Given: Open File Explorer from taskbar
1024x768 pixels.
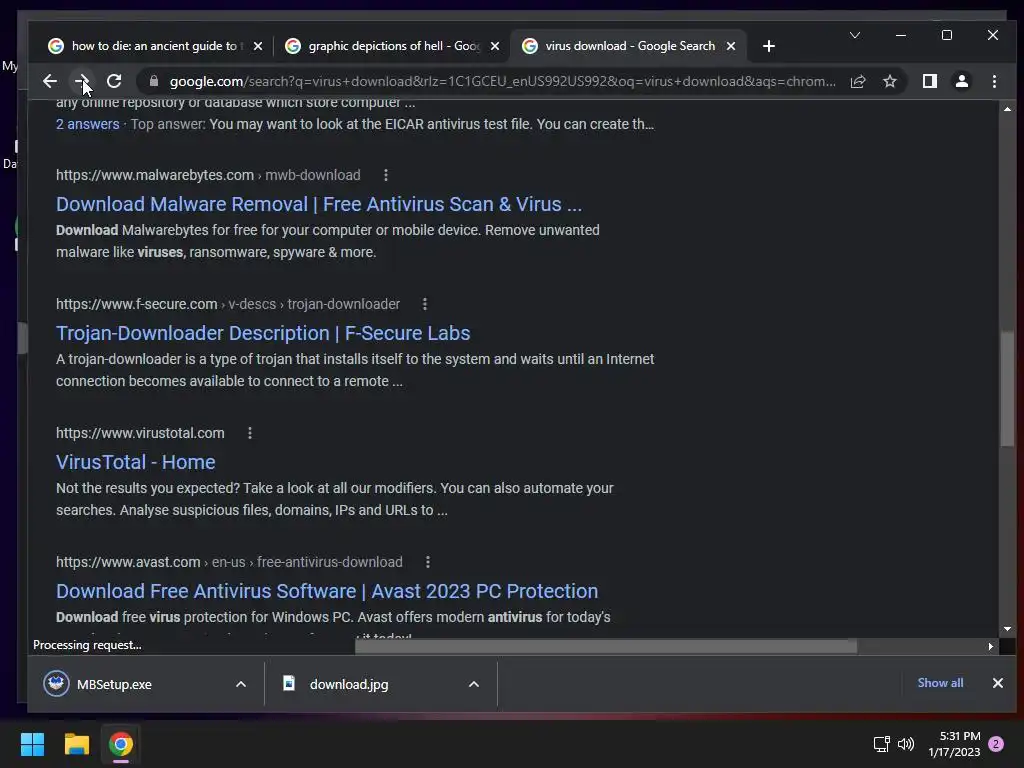Looking at the screenshot, I should [76, 744].
